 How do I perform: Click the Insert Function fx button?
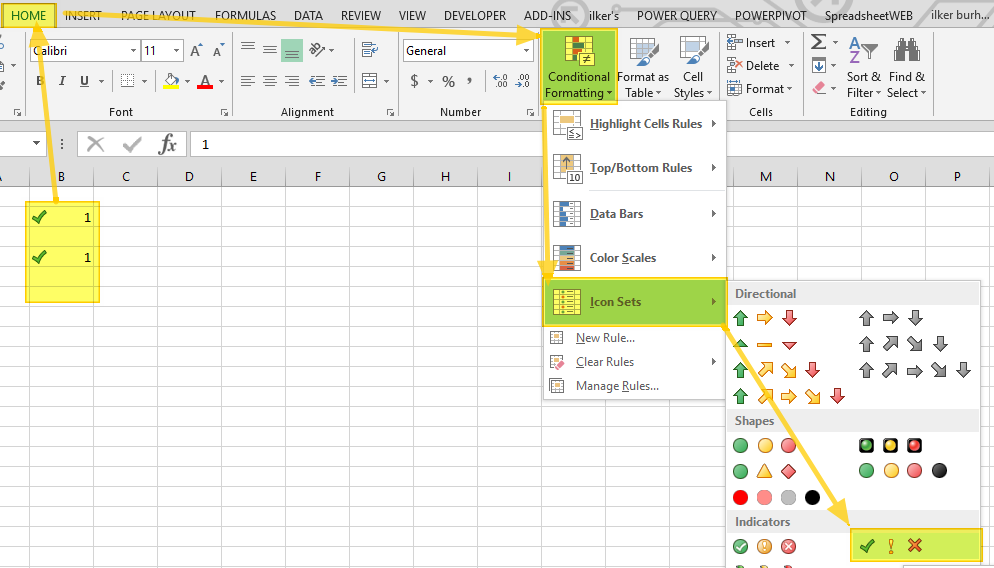coord(167,145)
